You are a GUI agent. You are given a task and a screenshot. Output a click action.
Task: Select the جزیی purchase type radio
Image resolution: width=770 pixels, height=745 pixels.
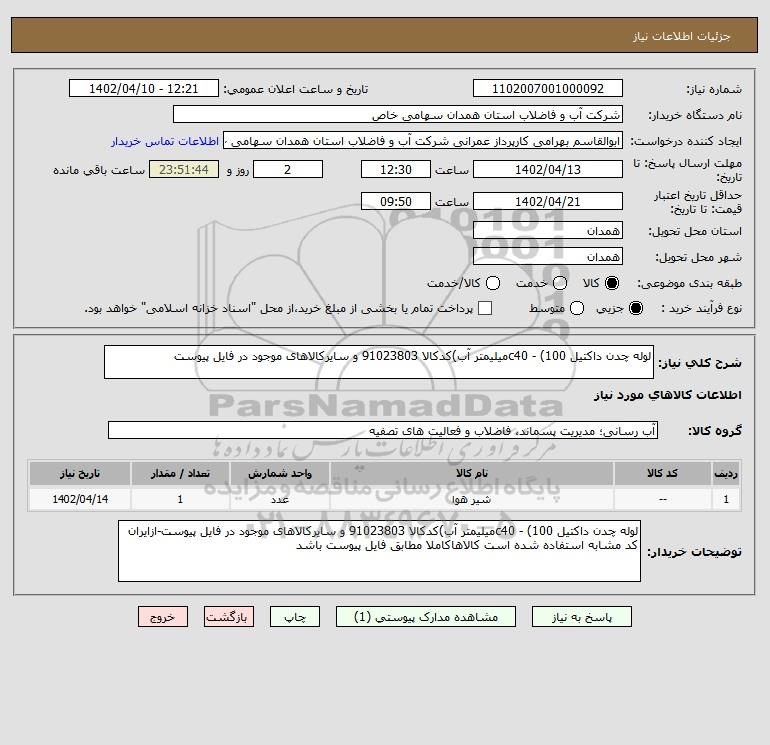(635, 308)
